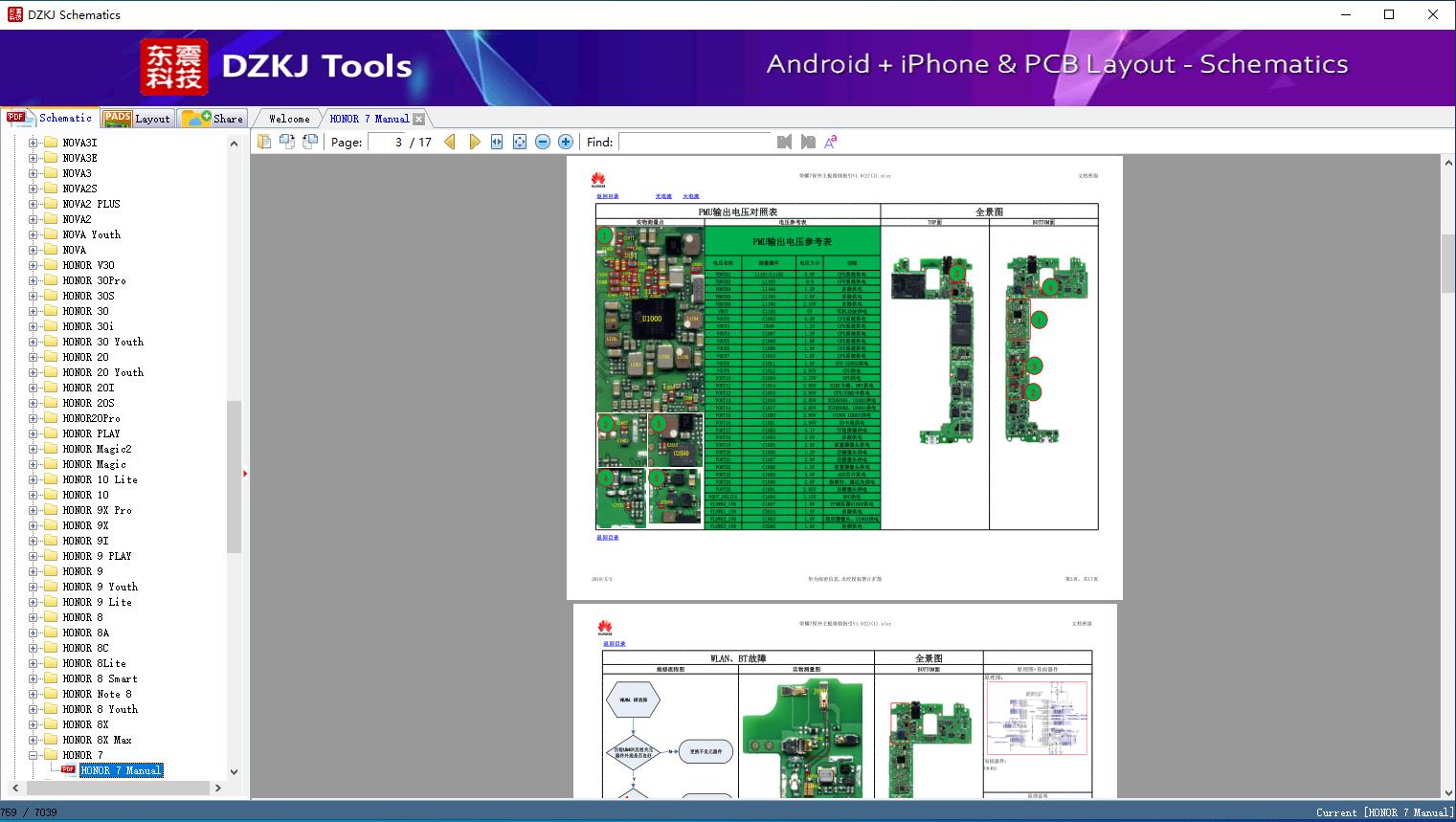Click the tree panel vertical scrollbar thumb
Screen dimensions: 1456x822
[x=234, y=477]
